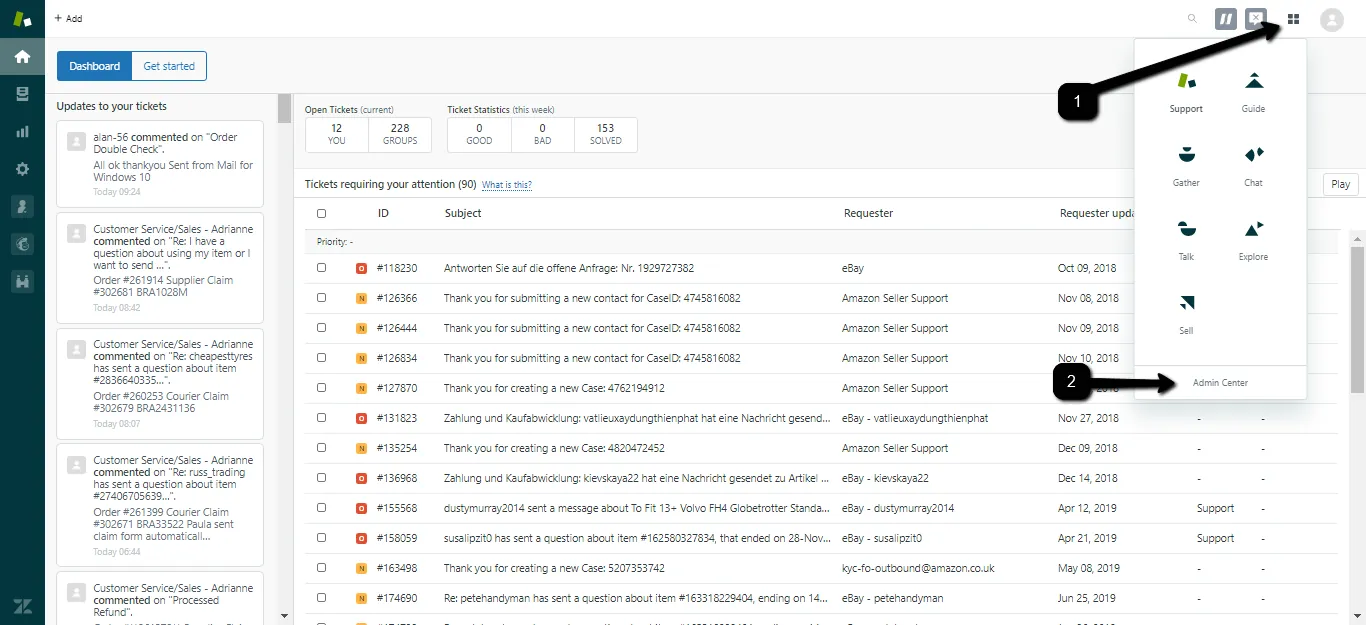Screen dimensions: 1366x625
Task: Open Talk from the products tray
Action: [1186, 240]
